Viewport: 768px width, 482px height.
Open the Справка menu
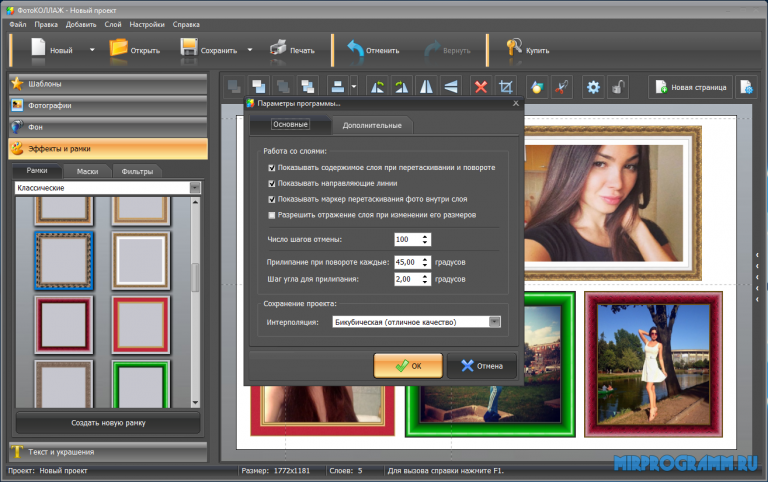(x=186, y=24)
